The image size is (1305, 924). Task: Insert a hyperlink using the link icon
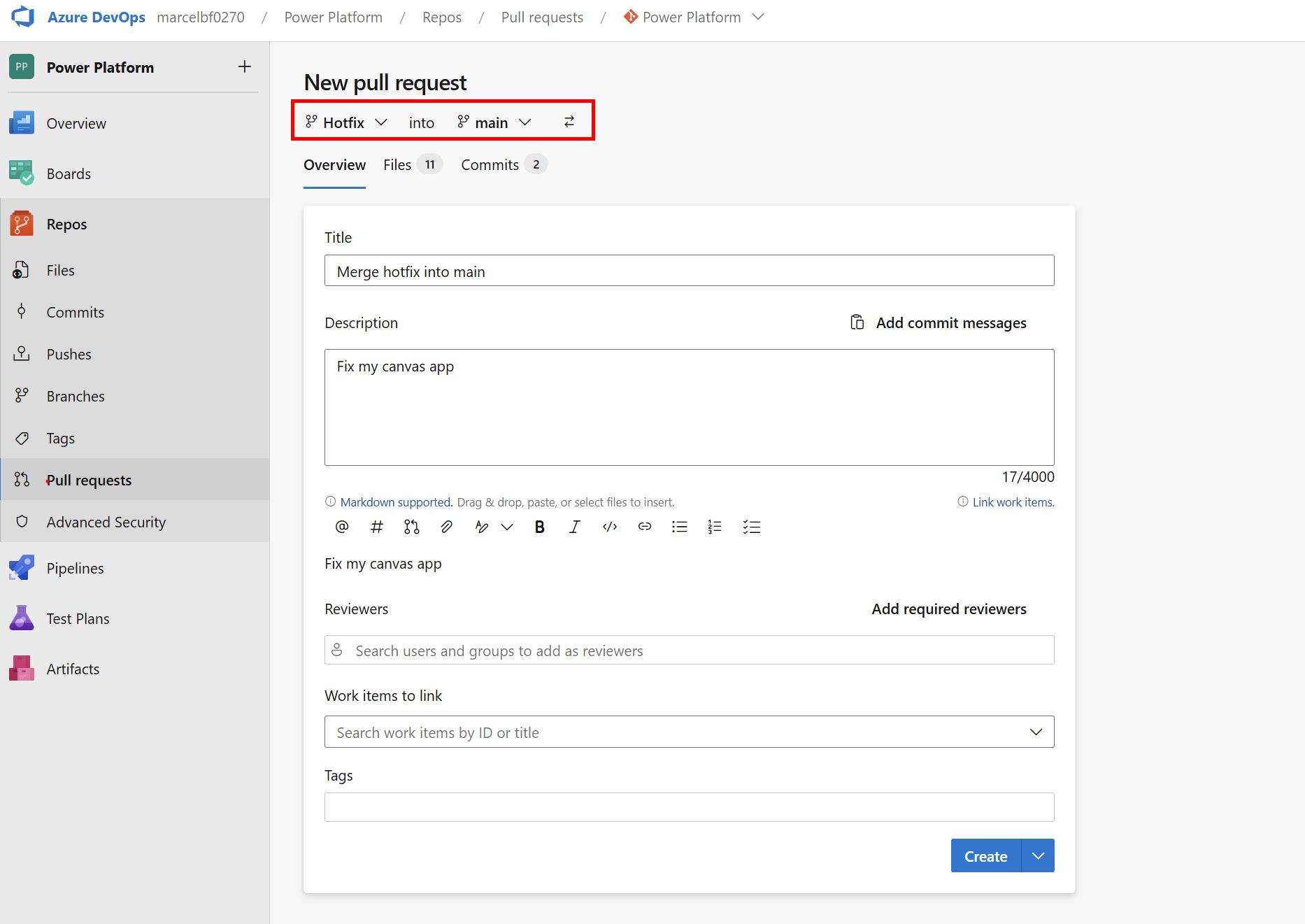point(644,527)
